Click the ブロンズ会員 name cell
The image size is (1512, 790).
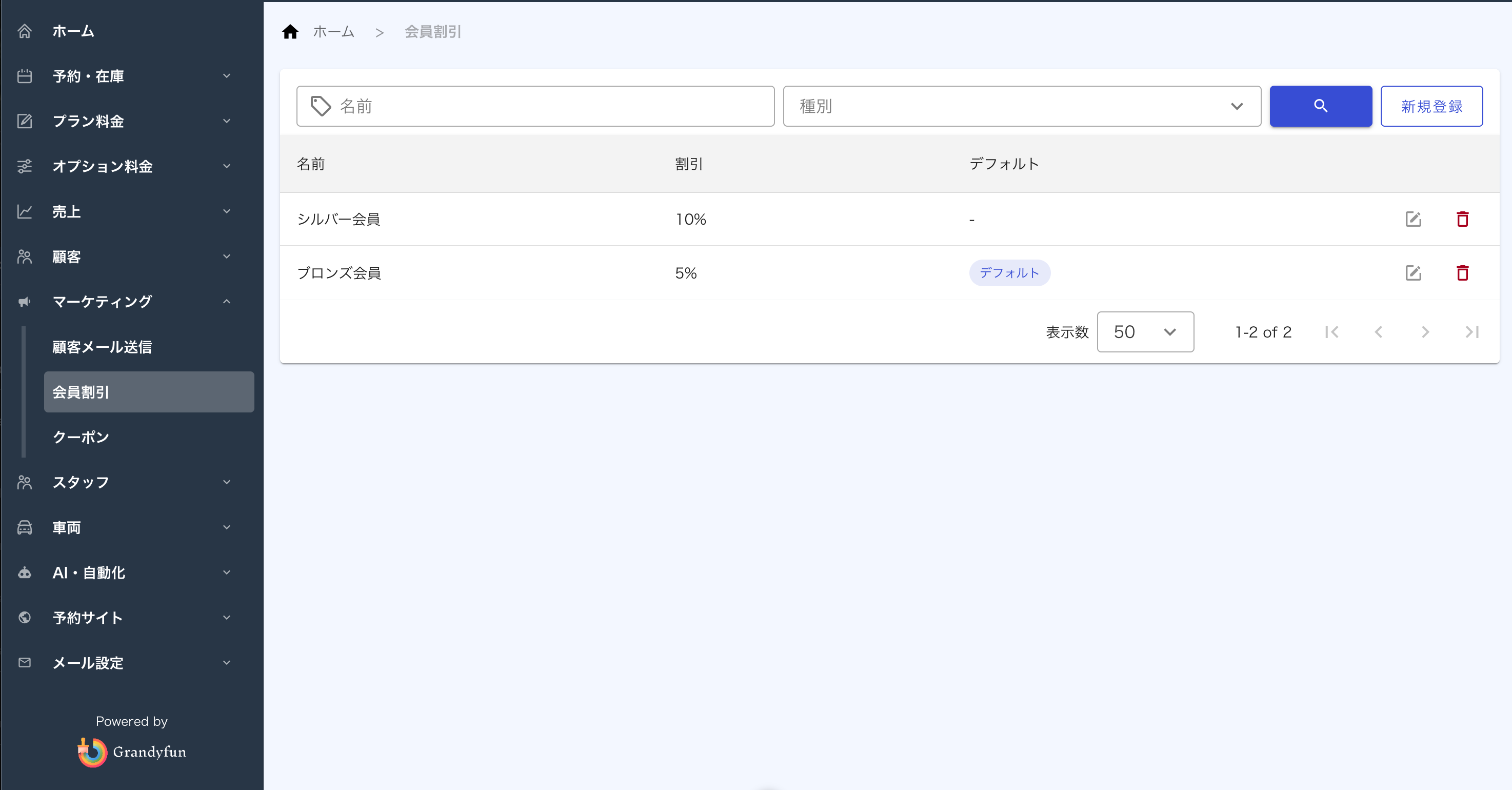pyautogui.click(x=339, y=273)
